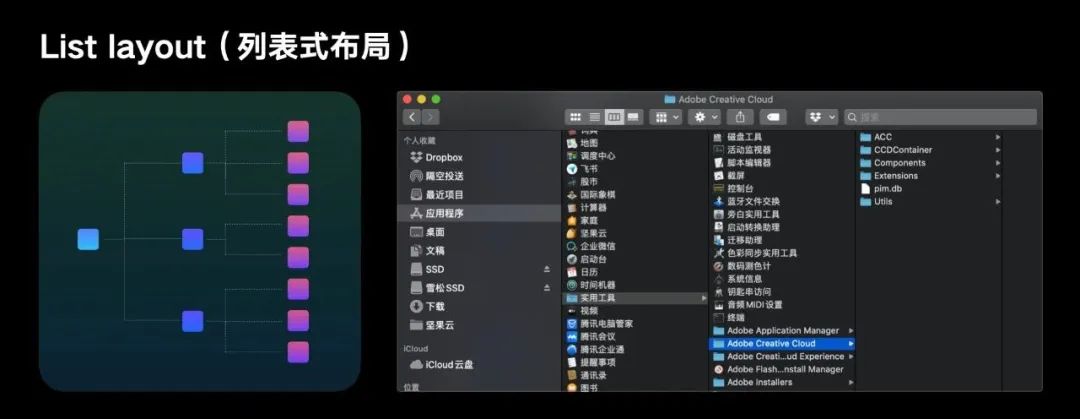Click the Edit Tags toolbar button
Viewport: 1080px width, 419px height.
775,117
